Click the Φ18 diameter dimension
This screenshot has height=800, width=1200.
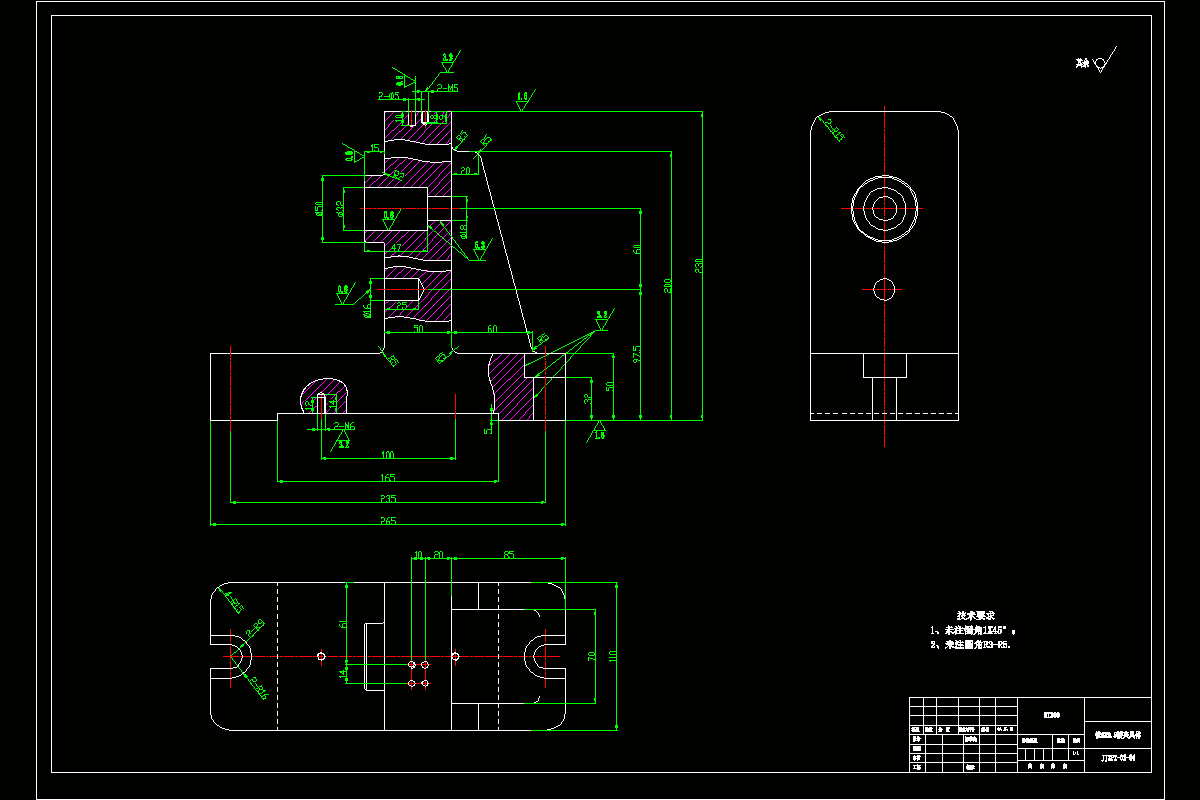coord(463,232)
